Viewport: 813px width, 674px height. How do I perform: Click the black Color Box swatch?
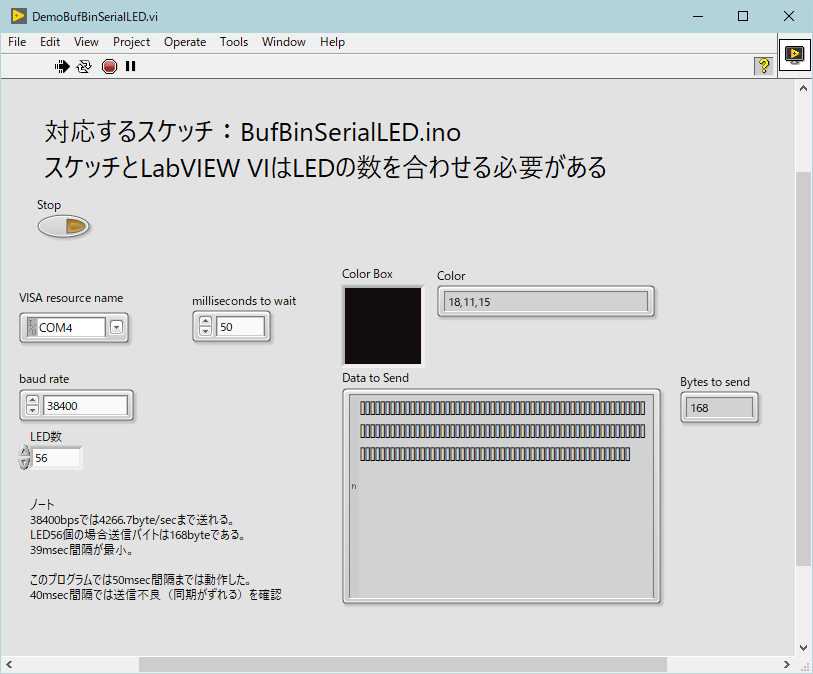click(x=383, y=326)
